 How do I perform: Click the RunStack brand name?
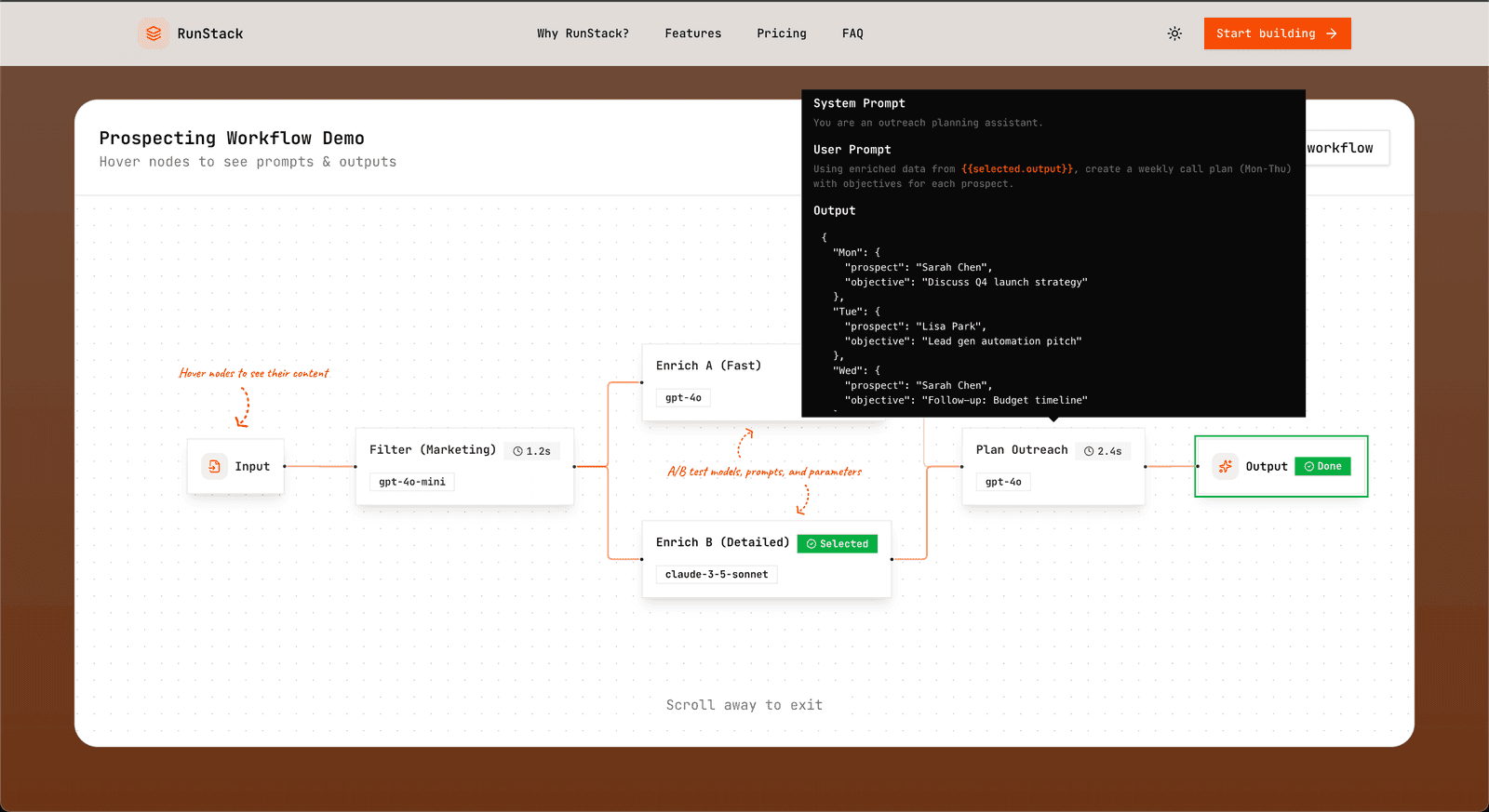[x=210, y=33]
